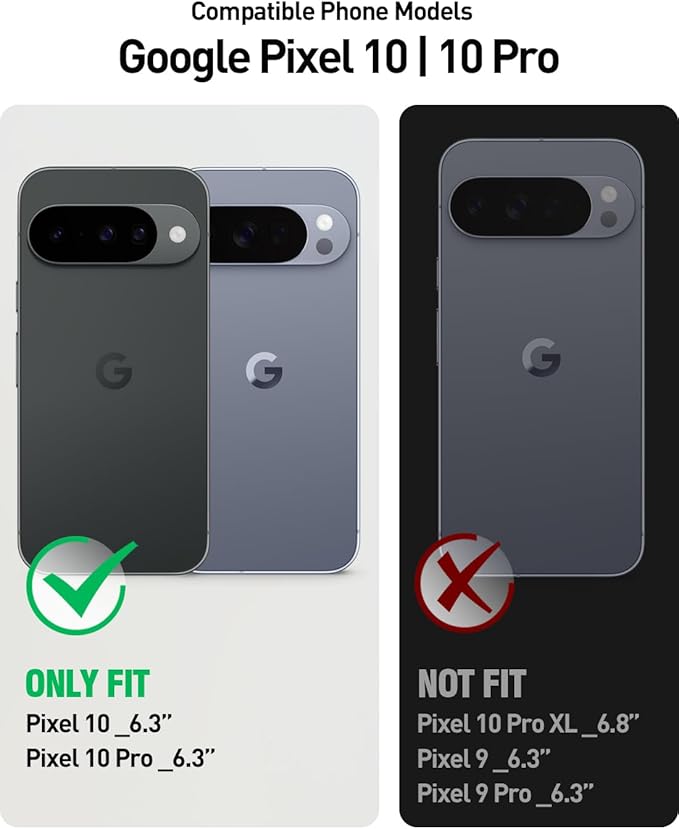
Task: Click the Pixel 9 _6.3" text
Action: [x=483, y=758]
